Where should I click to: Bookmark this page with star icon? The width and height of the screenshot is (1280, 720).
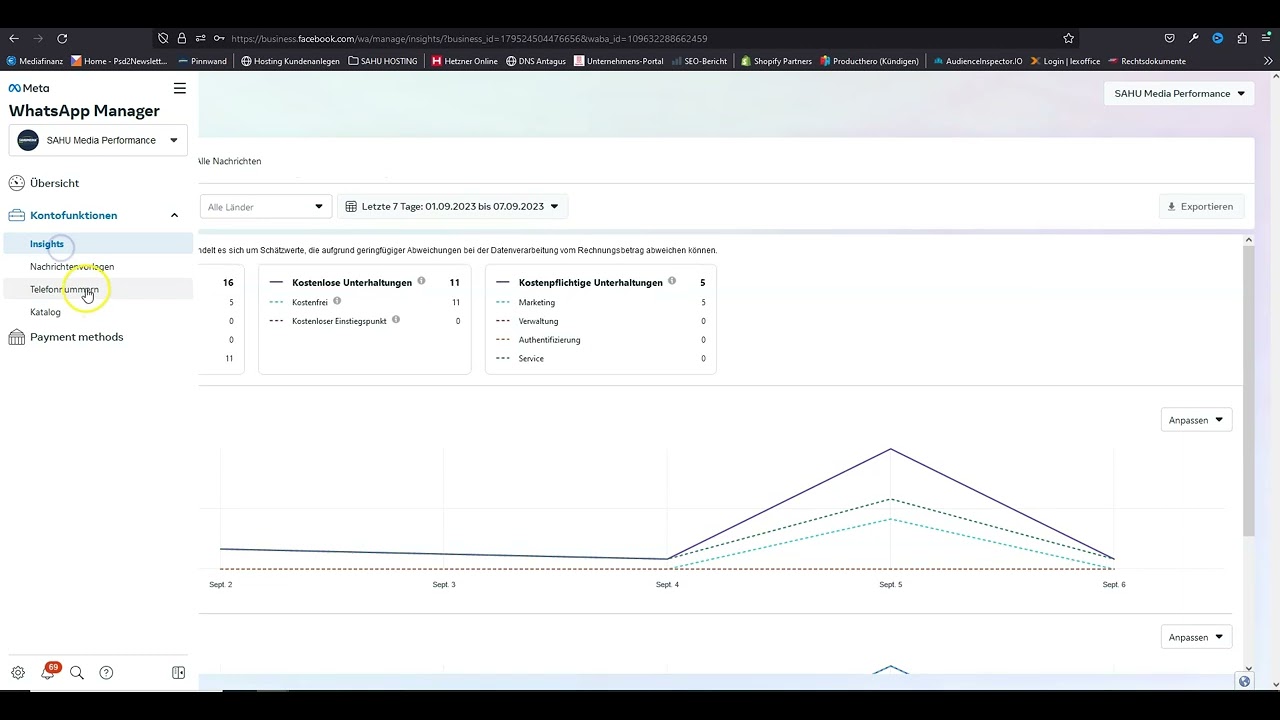point(1069,38)
